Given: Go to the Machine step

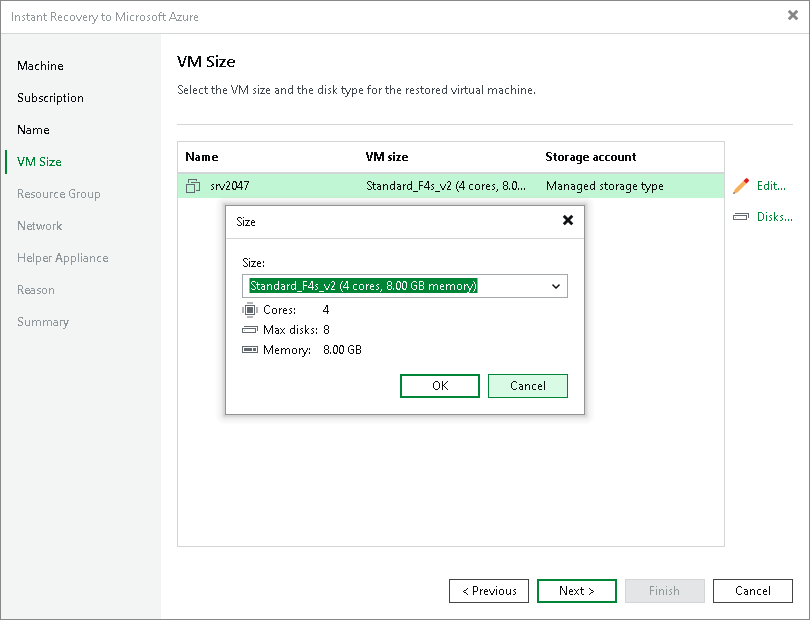Looking at the screenshot, I should 40,66.
